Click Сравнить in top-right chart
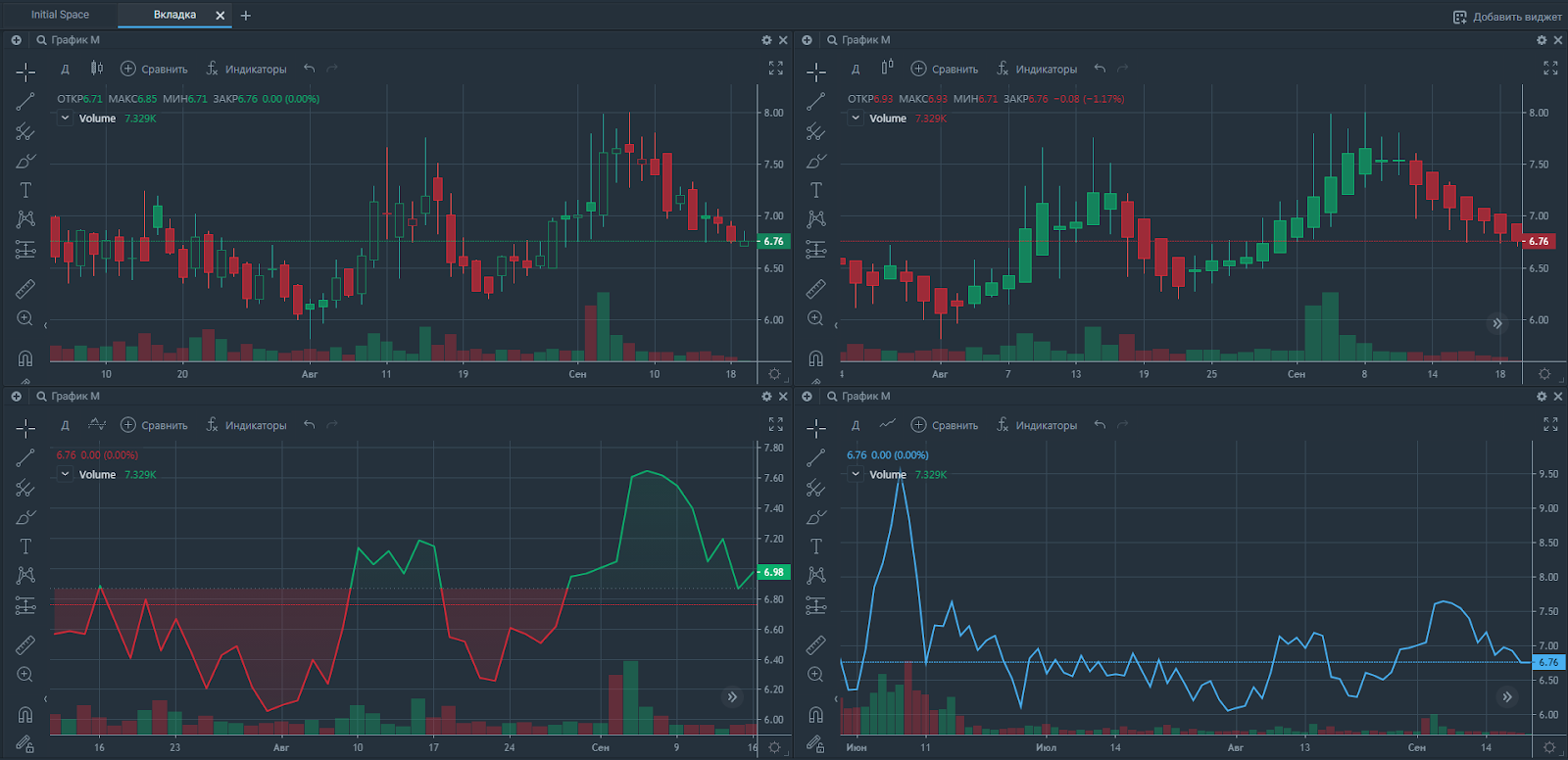 pos(945,69)
